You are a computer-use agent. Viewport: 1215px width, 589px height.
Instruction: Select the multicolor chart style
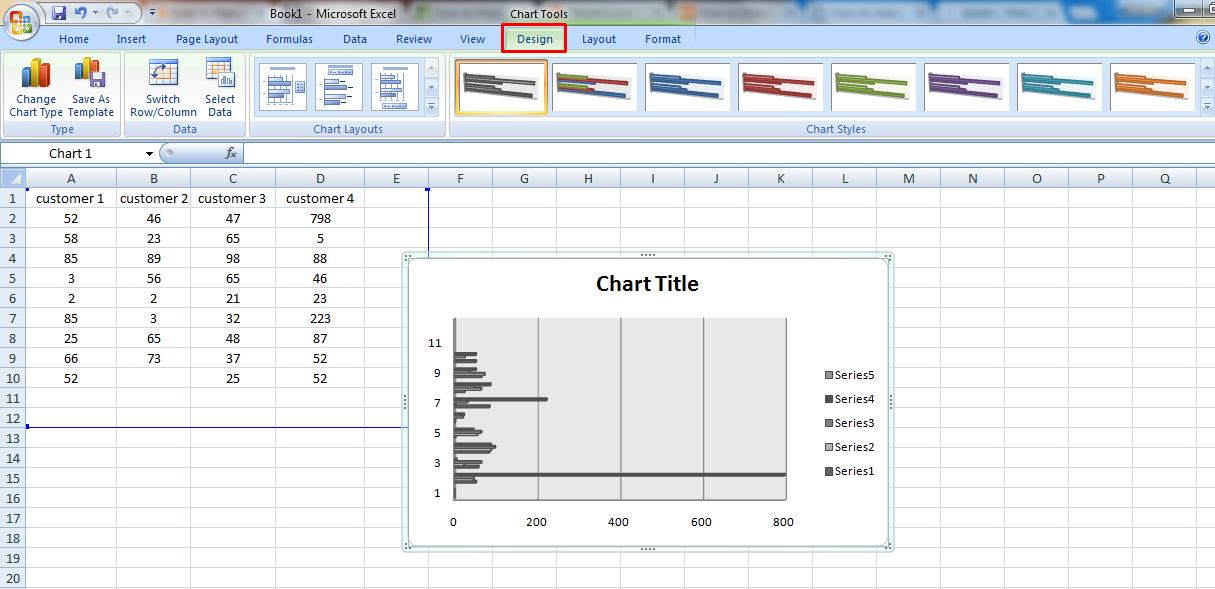595,87
